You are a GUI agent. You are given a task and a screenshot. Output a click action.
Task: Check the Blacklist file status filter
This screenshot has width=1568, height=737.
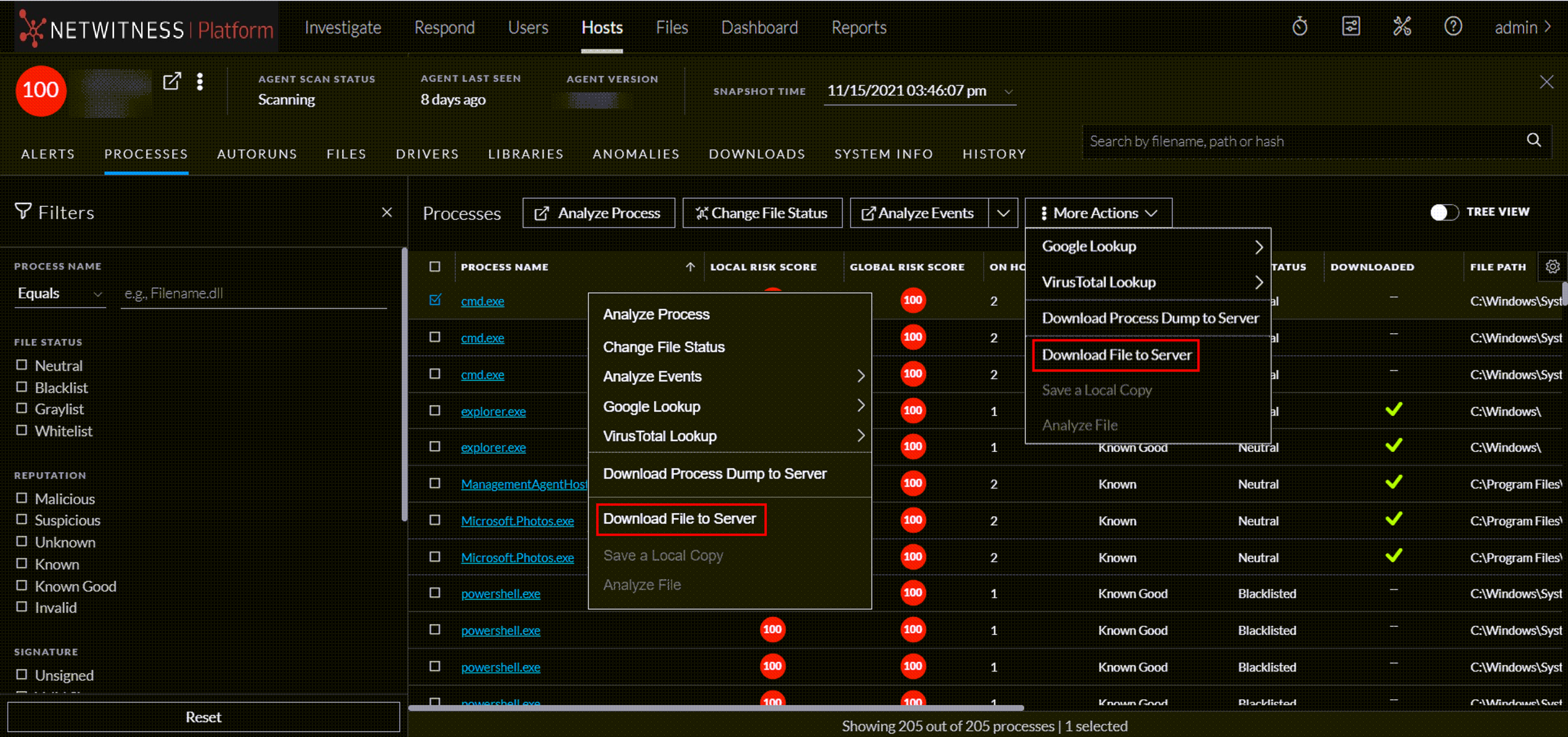click(22, 387)
